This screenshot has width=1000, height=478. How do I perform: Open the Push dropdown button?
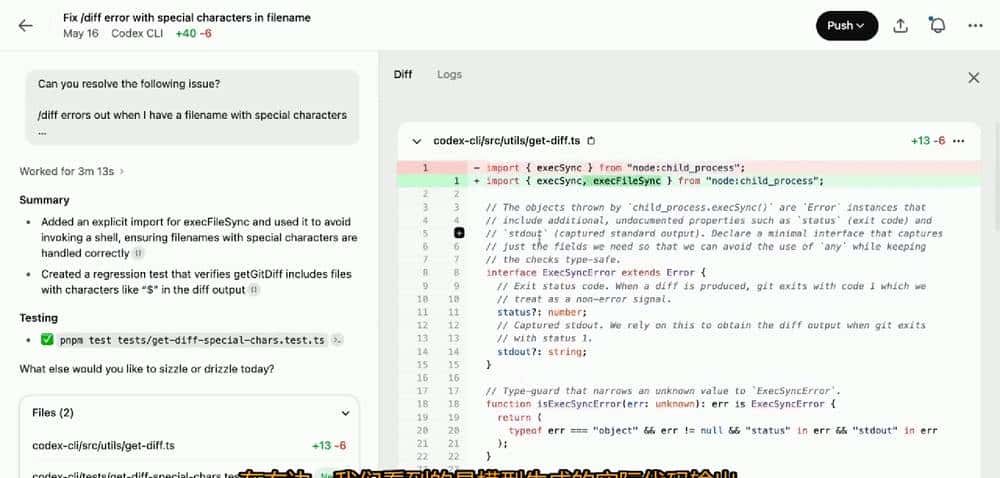click(846, 26)
